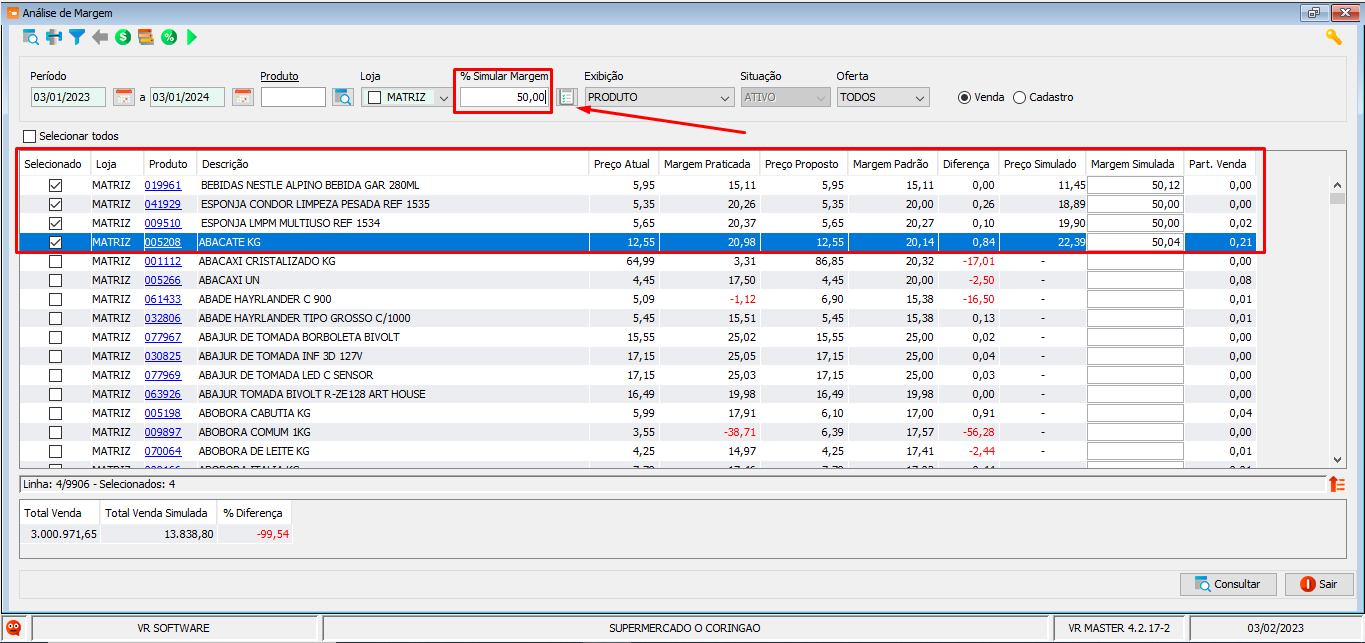Click the gray back arrow icon
The width and height of the screenshot is (1365, 643).
[x=100, y=37]
